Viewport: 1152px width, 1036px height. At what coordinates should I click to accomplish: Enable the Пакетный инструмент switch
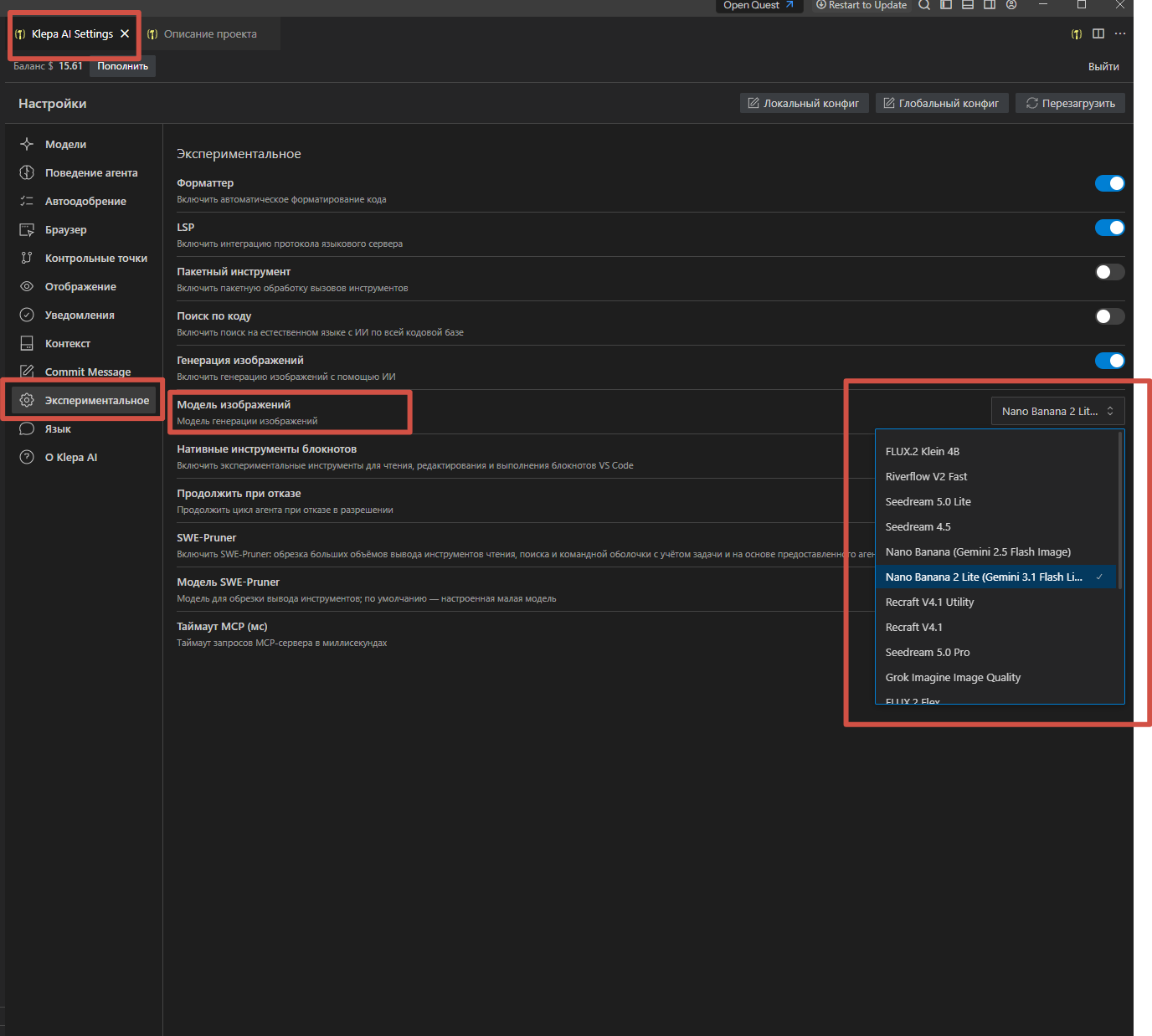(x=1109, y=272)
